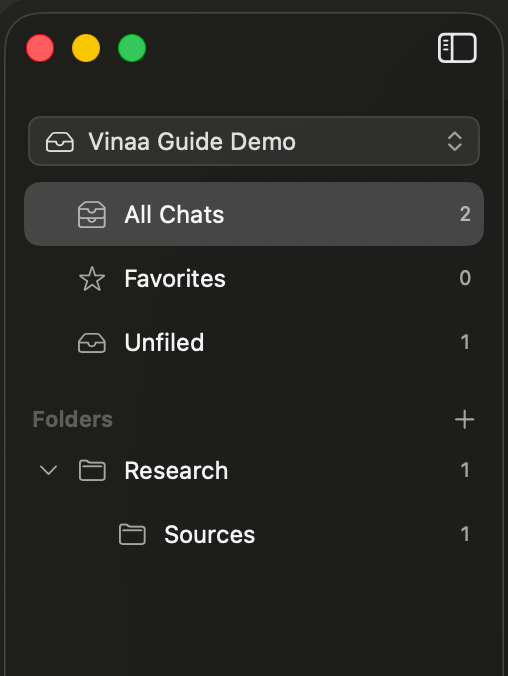Click the green full-screen window button
The width and height of the screenshot is (508, 676).
(x=132, y=48)
